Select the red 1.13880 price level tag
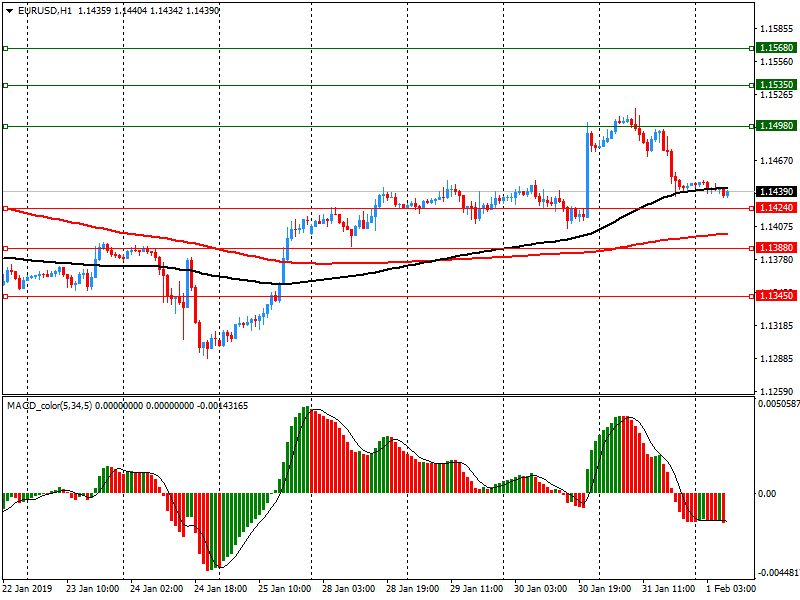This screenshot has width=800, height=600. pyautogui.click(x=776, y=247)
